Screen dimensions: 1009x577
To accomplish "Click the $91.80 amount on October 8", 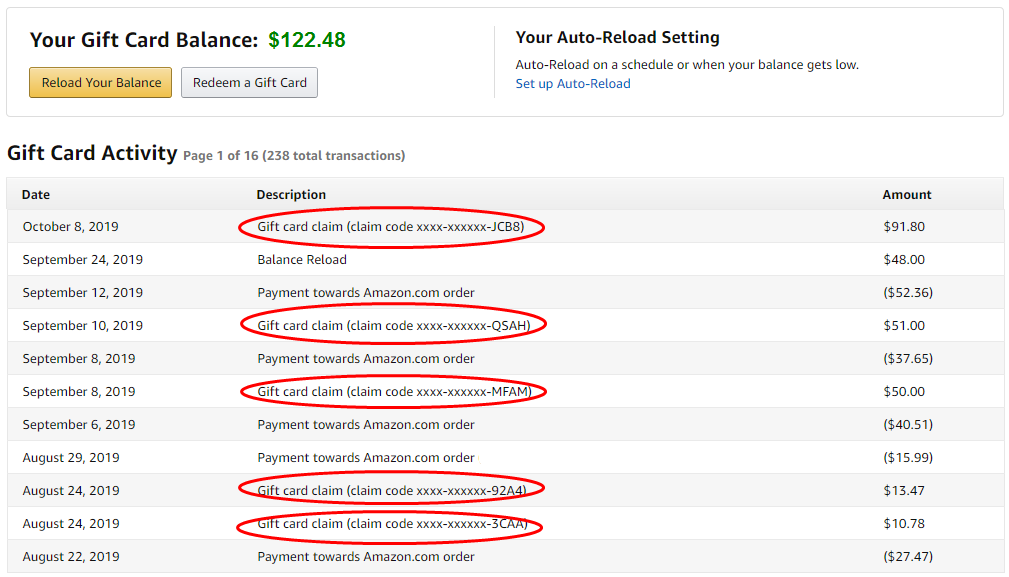I will [x=904, y=227].
